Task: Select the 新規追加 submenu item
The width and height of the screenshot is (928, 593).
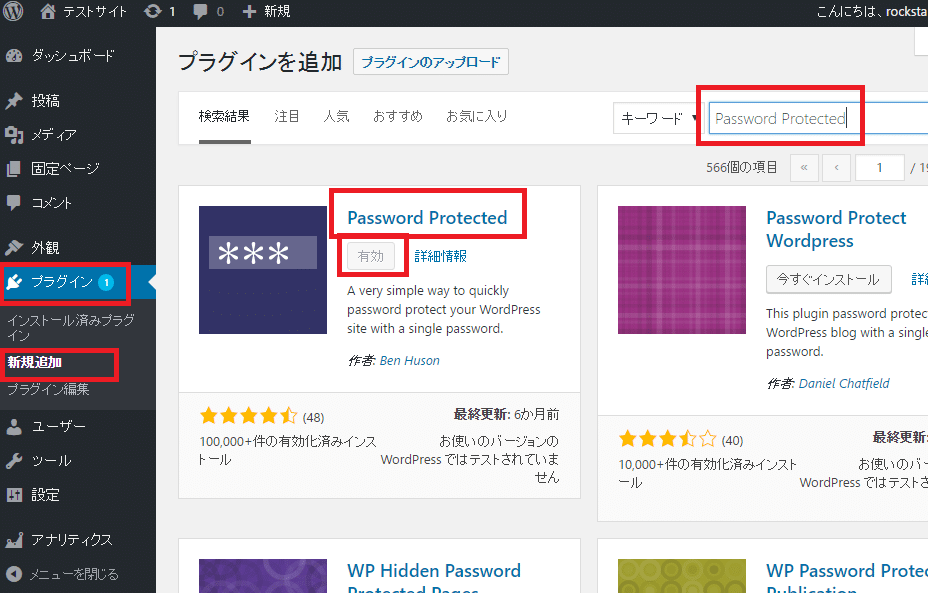Action: [34, 362]
